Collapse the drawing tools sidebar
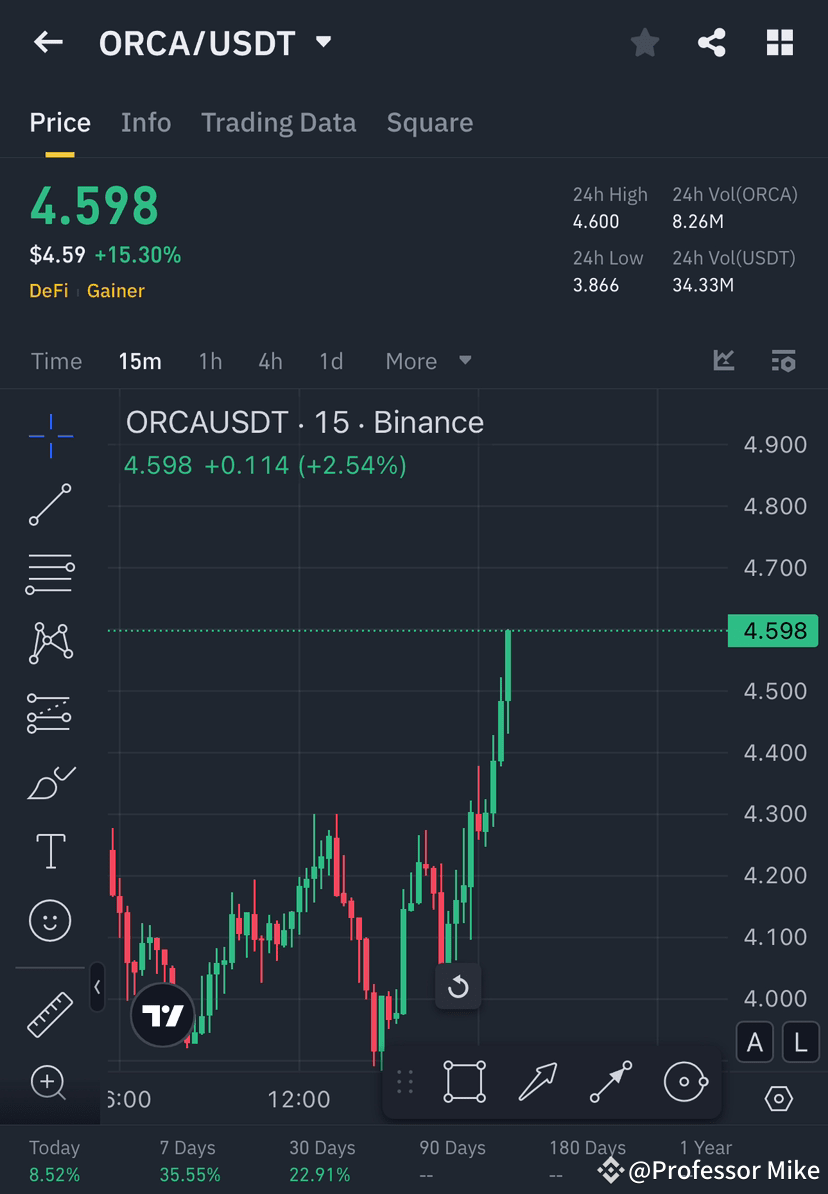The width and height of the screenshot is (828, 1194). coord(97,988)
